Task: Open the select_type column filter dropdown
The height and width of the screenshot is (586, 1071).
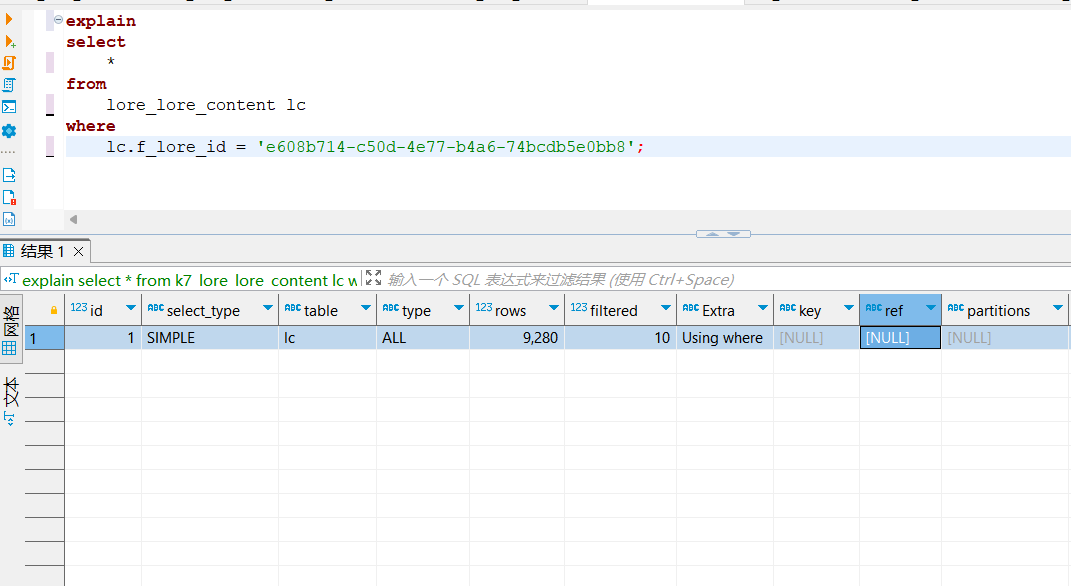Action: click(267, 309)
